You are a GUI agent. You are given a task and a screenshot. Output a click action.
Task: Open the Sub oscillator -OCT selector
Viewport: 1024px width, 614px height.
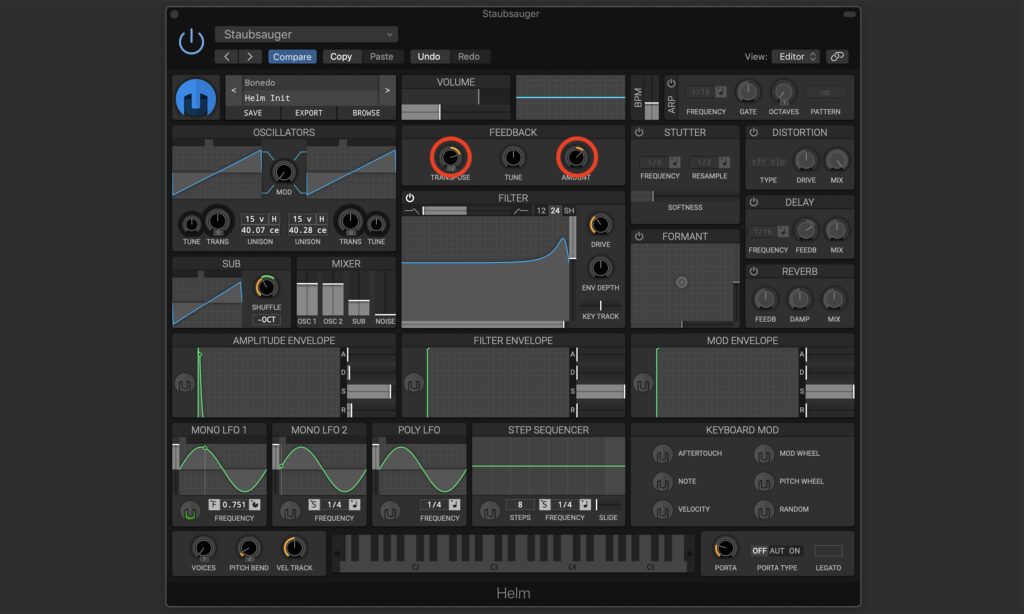pos(266,320)
